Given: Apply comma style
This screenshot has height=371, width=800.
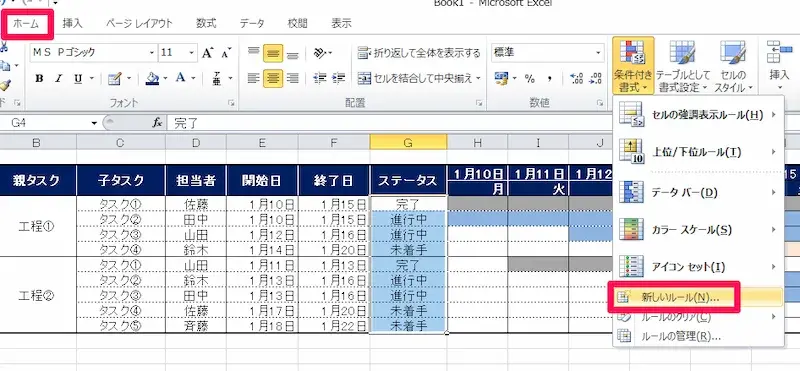Looking at the screenshot, I should (549, 79).
